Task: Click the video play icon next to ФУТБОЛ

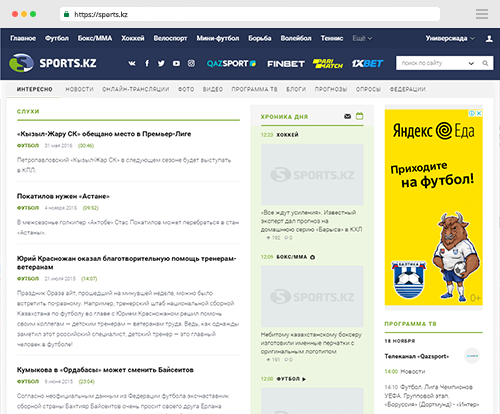Action: click(x=304, y=379)
